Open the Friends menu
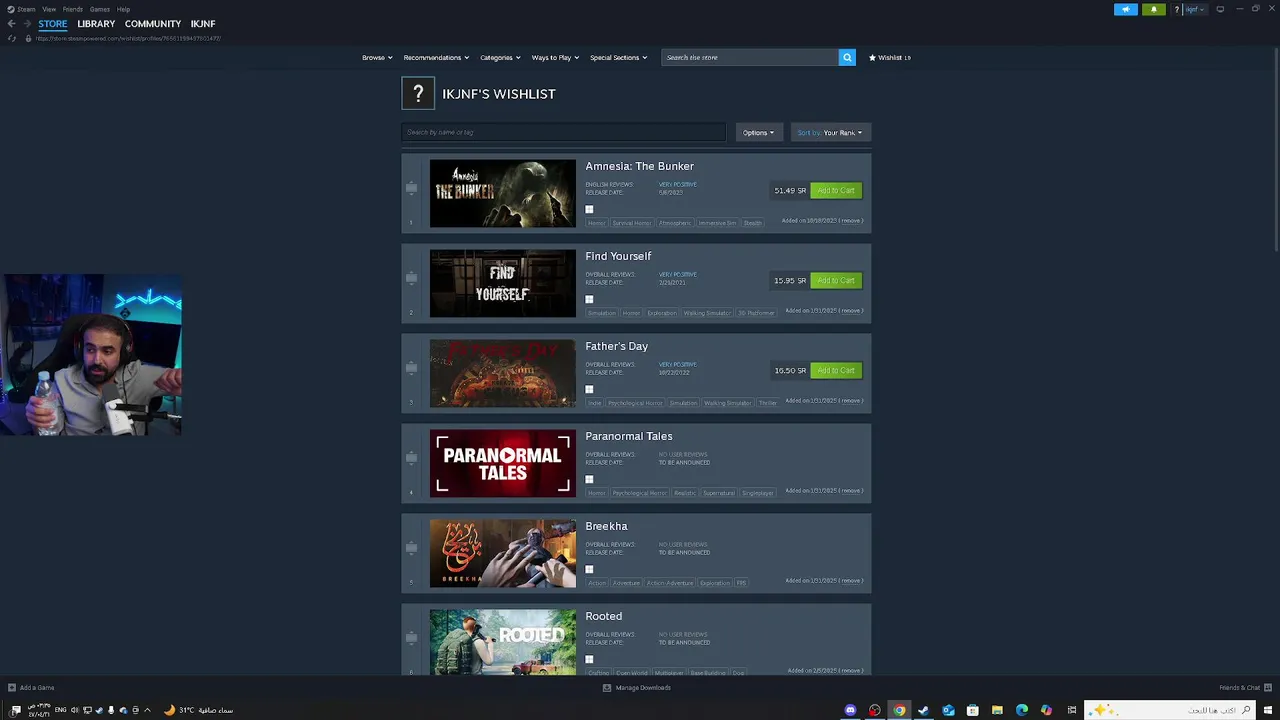This screenshot has height=720, width=1280. (x=73, y=9)
